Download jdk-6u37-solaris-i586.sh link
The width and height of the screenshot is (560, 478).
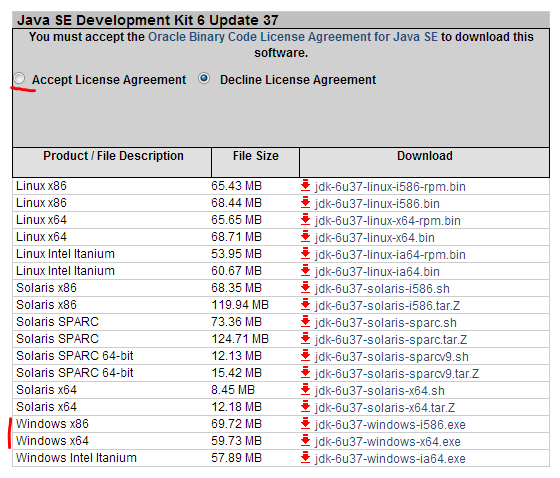click(382, 289)
